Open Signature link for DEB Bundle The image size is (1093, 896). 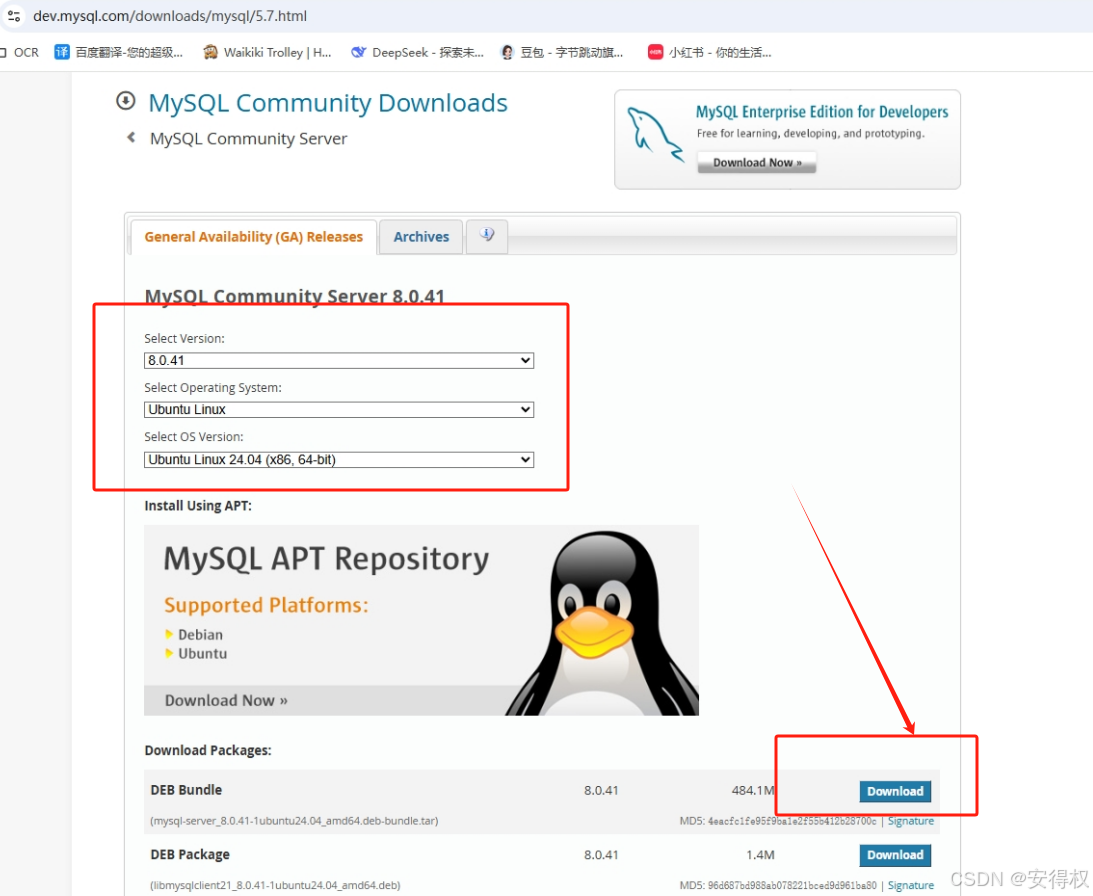(x=910, y=821)
